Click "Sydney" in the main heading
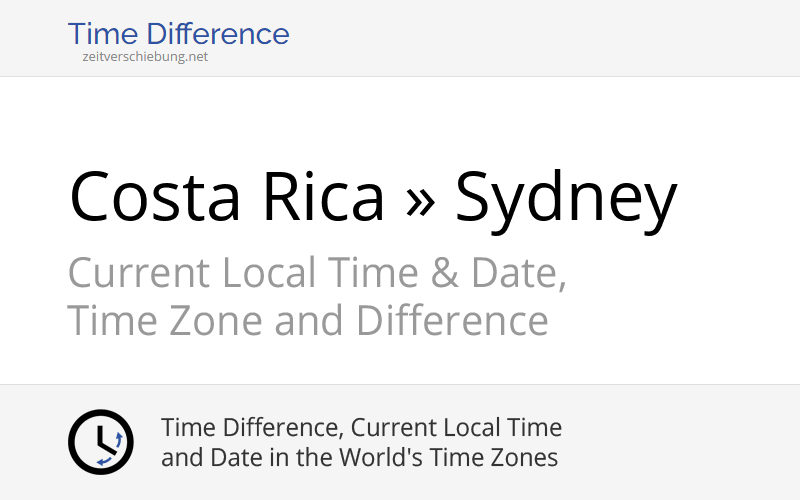This screenshot has height=500, width=800. [x=566, y=200]
